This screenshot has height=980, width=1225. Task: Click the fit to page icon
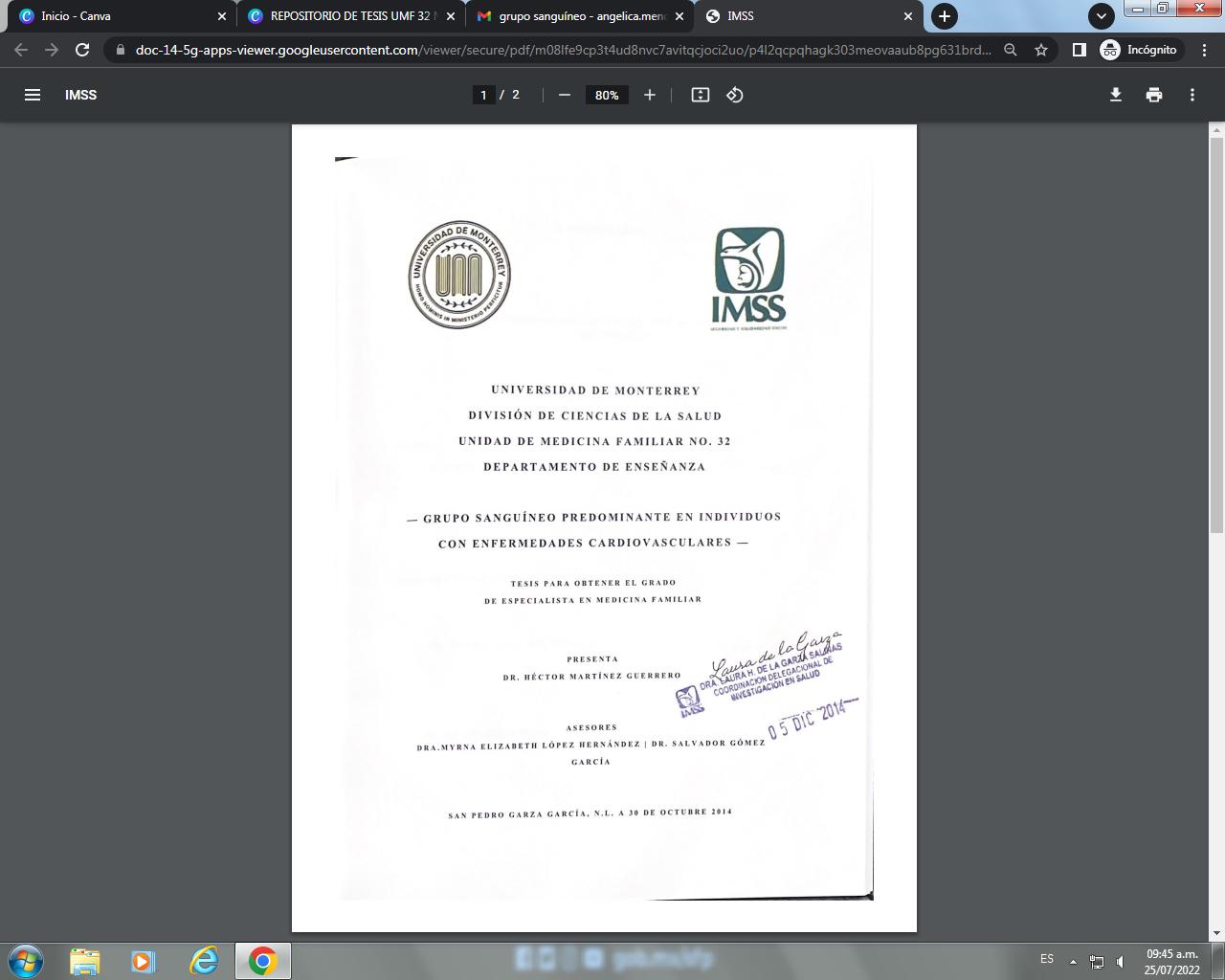click(701, 95)
